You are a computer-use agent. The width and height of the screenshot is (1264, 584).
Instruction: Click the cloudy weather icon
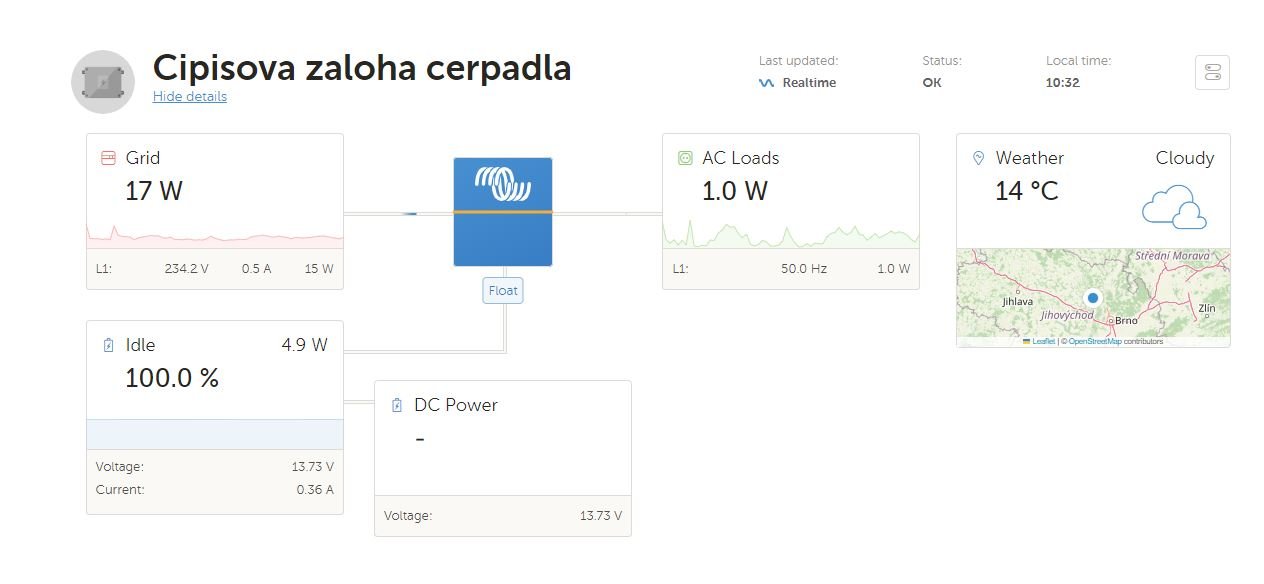click(1173, 206)
